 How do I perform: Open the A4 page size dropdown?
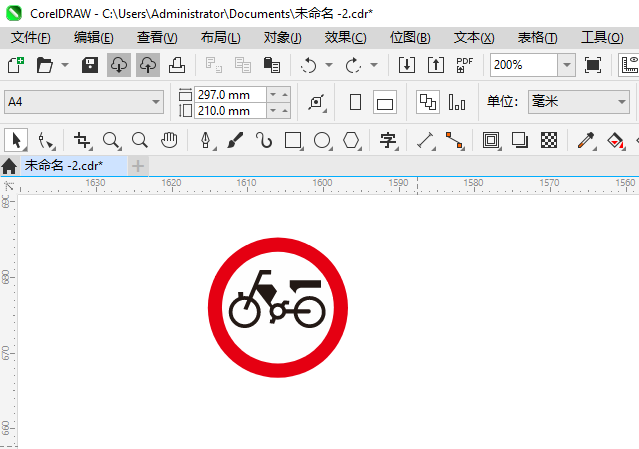click(x=84, y=102)
